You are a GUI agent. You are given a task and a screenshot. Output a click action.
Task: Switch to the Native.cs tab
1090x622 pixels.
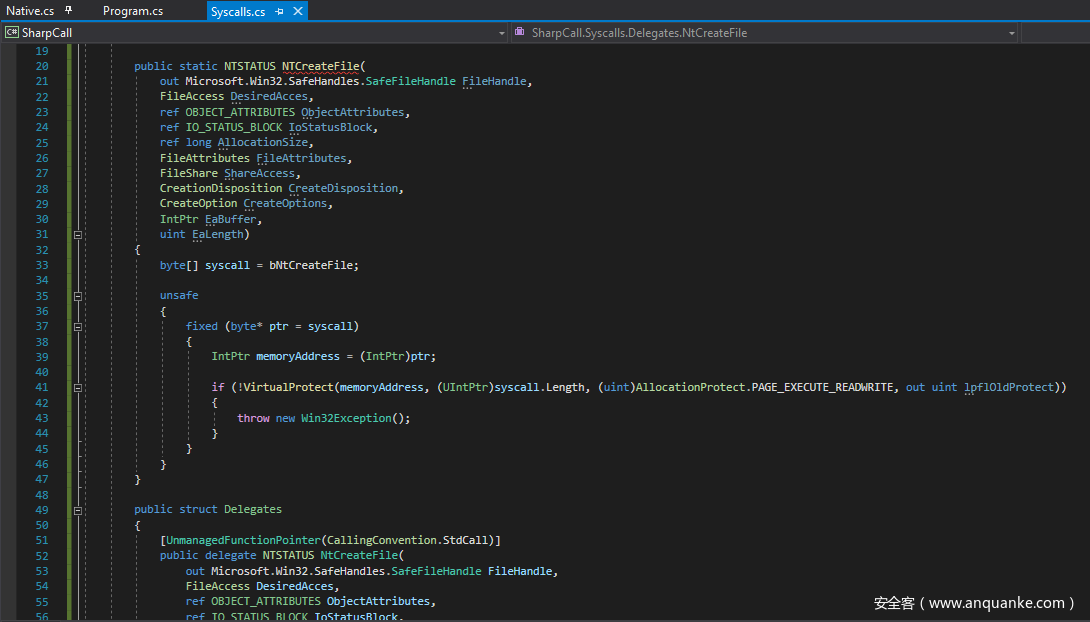point(30,11)
